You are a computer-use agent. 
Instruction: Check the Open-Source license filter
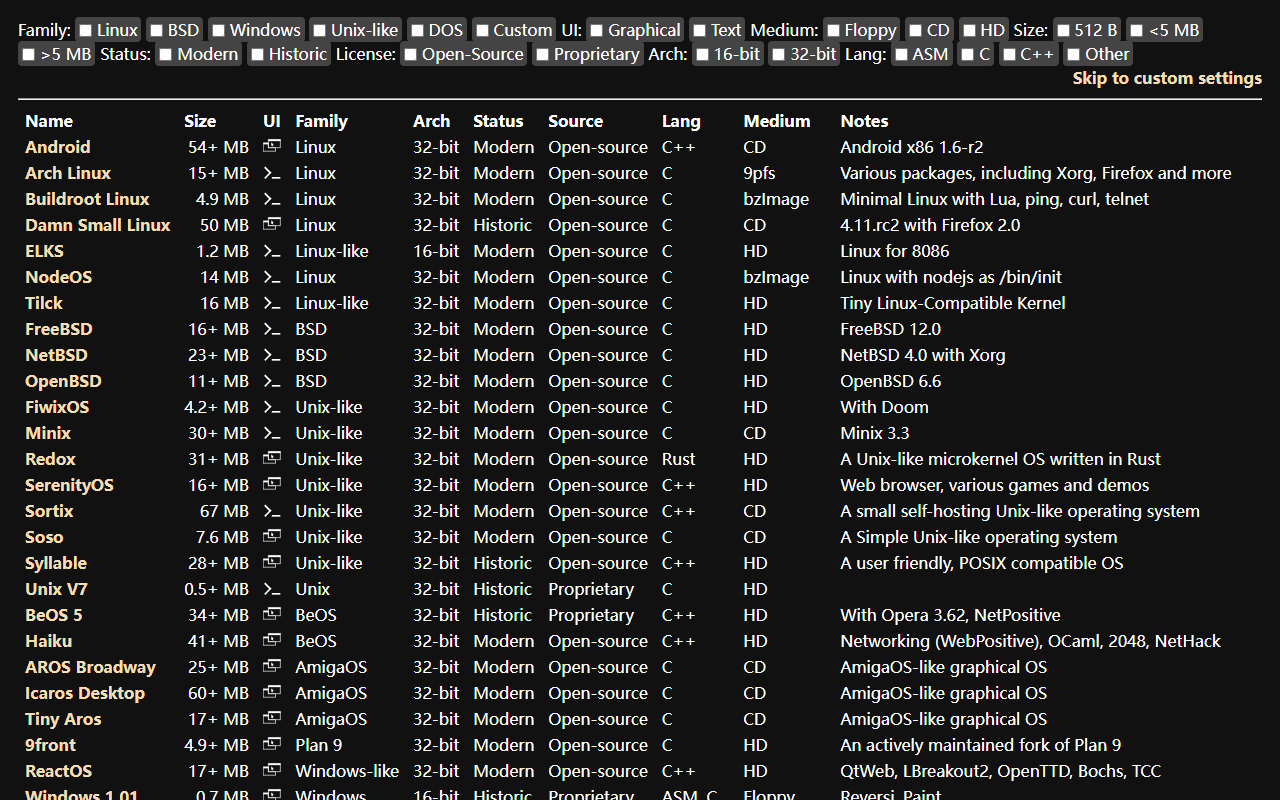(x=411, y=55)
